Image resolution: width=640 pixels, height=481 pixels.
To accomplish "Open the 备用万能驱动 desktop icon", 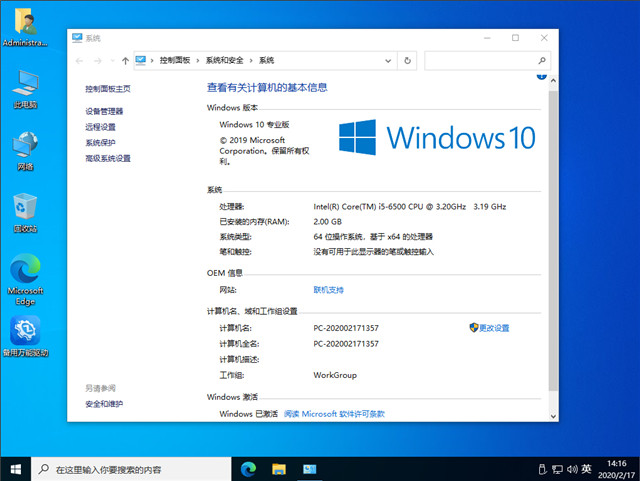I will click(x=25, y=336).
